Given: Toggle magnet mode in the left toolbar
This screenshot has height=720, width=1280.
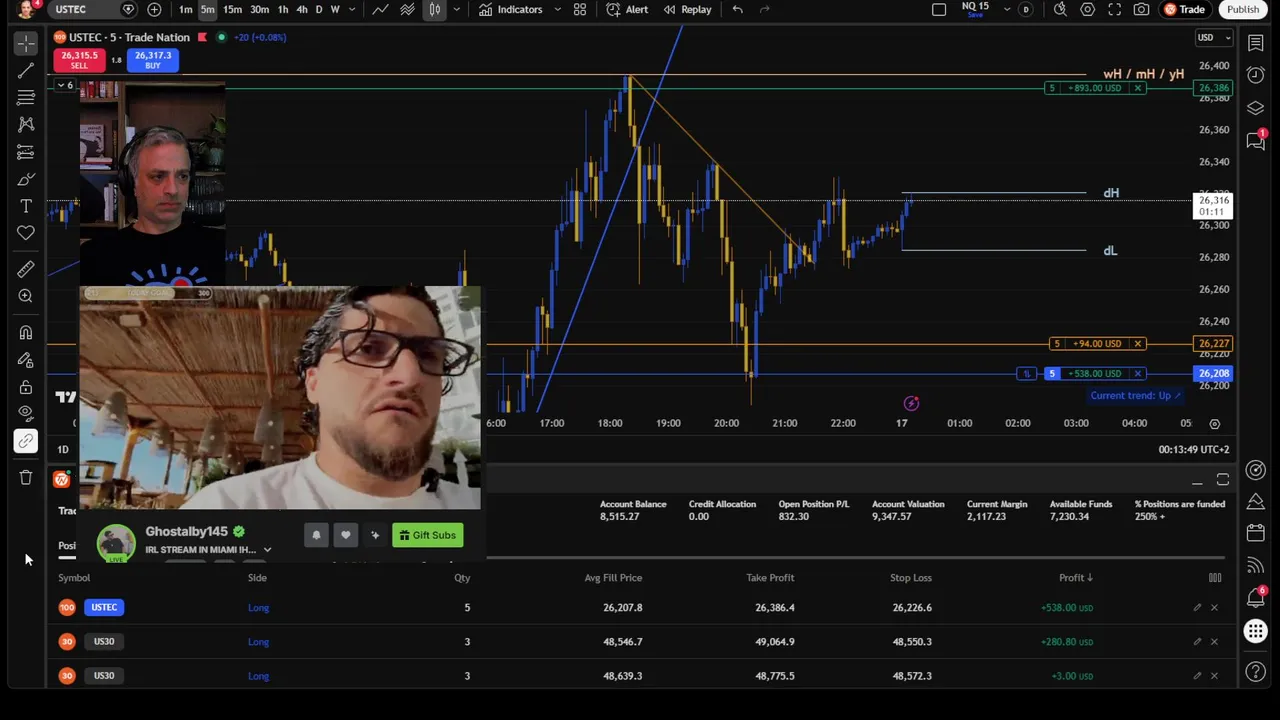Looking at the screenshot, I should [x=26, y=332].
